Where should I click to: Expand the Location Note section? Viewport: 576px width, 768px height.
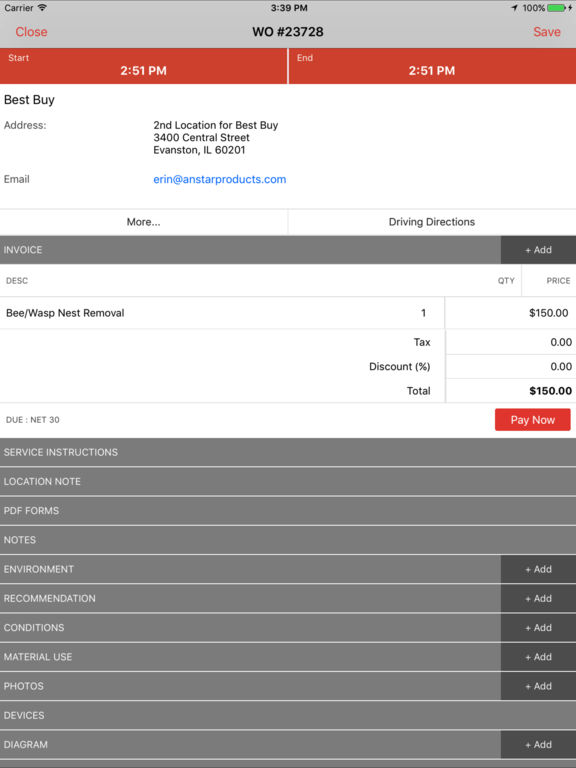(288, 481)
